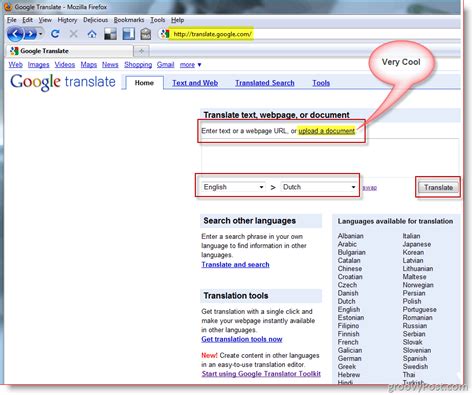Viewport: 474px width, 395px height.
Task: Click the 'Search other languages' heading
Action: [x=249, y=221]
